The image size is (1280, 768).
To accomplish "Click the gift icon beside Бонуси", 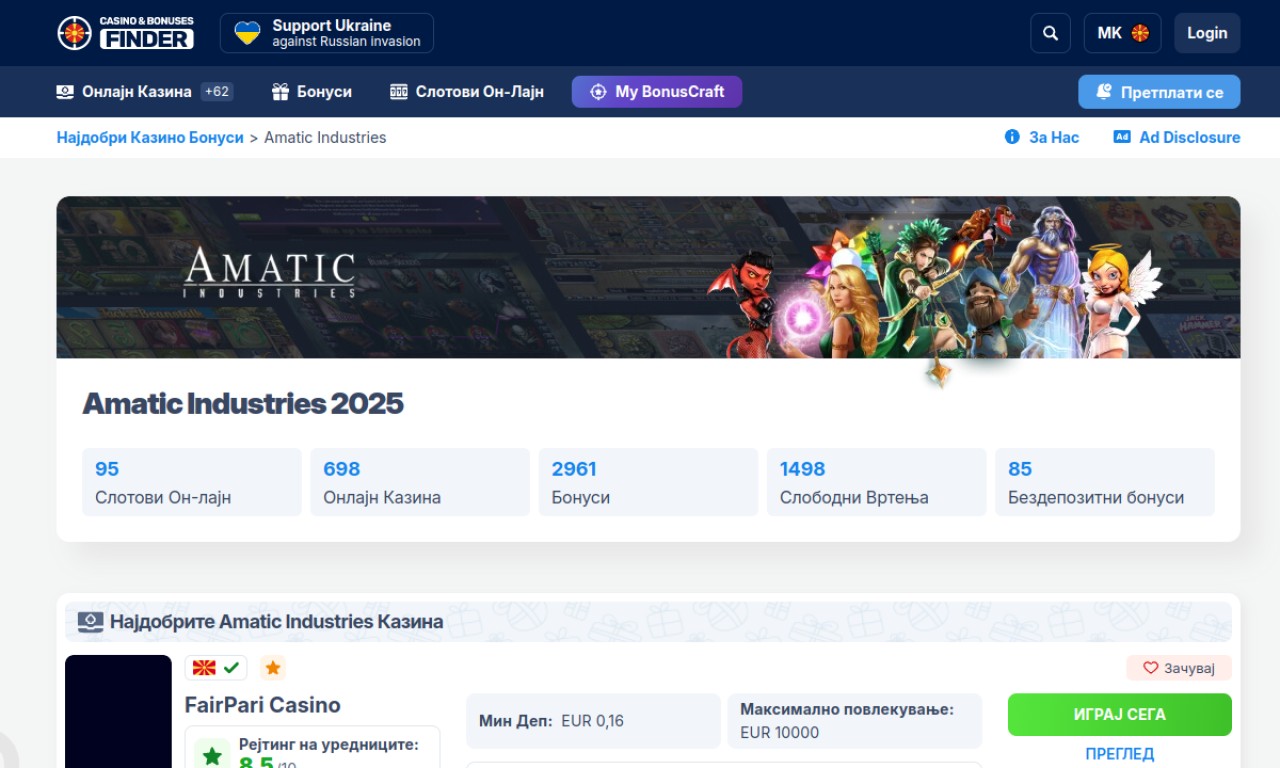I will point(280,92).
